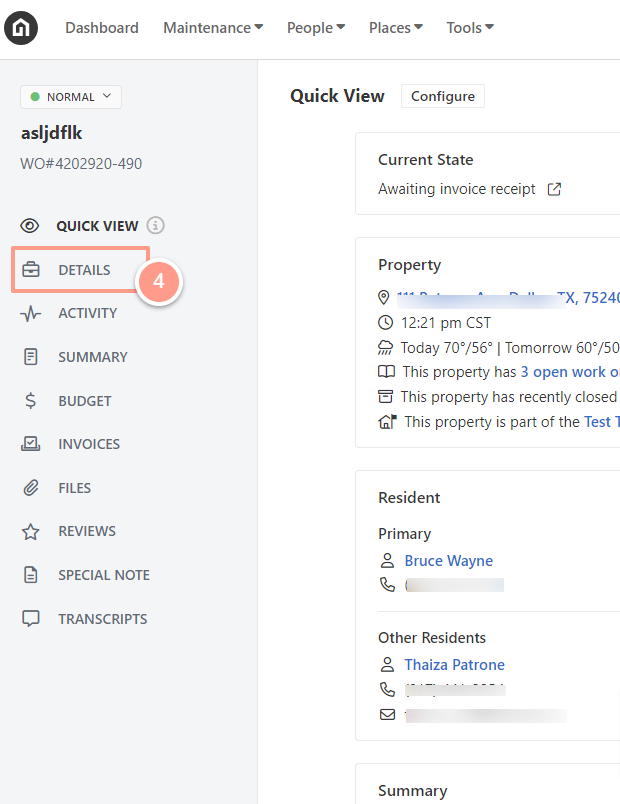
Task: Click the Transcripts chat bubble icon
Action: coord(31,619)
